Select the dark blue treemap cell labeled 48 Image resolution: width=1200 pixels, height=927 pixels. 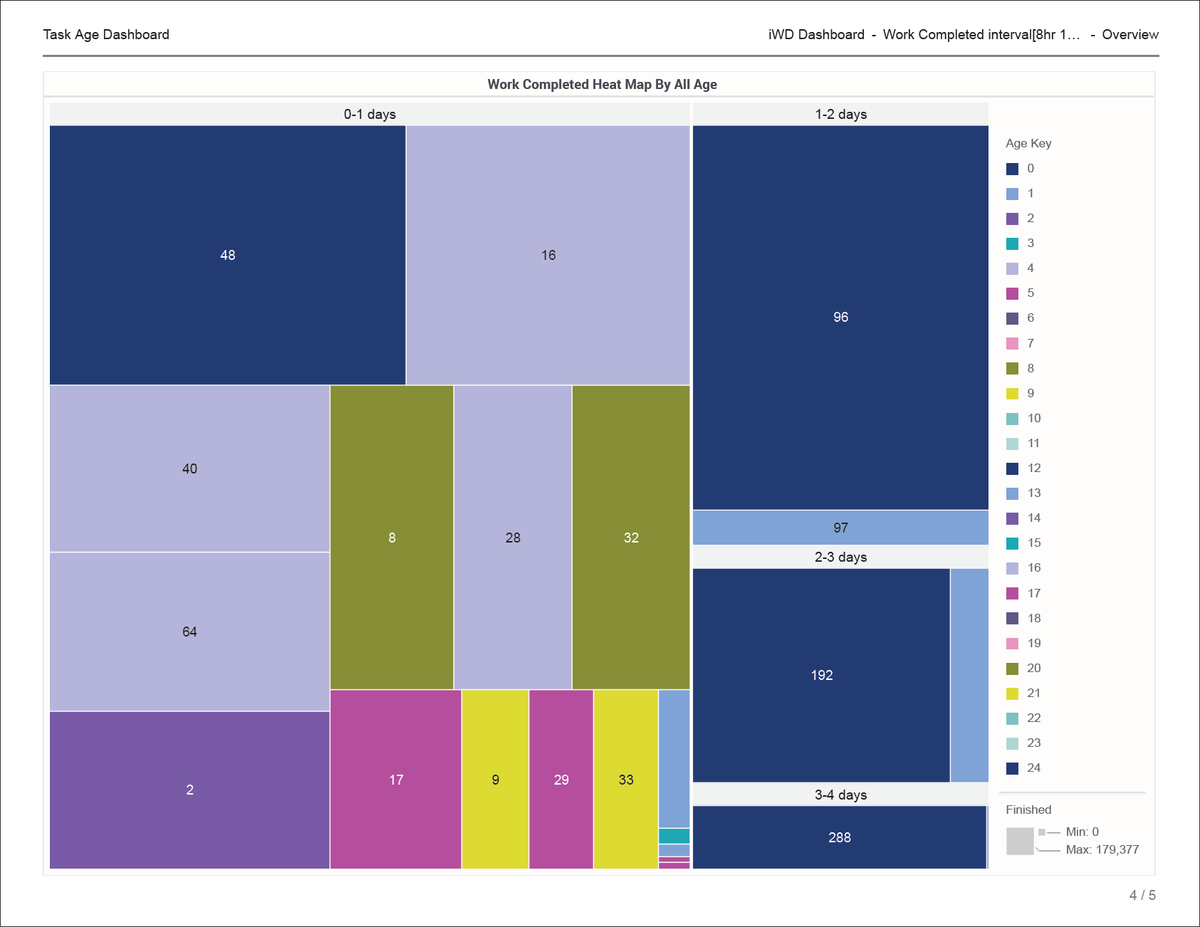coord(227,255)
